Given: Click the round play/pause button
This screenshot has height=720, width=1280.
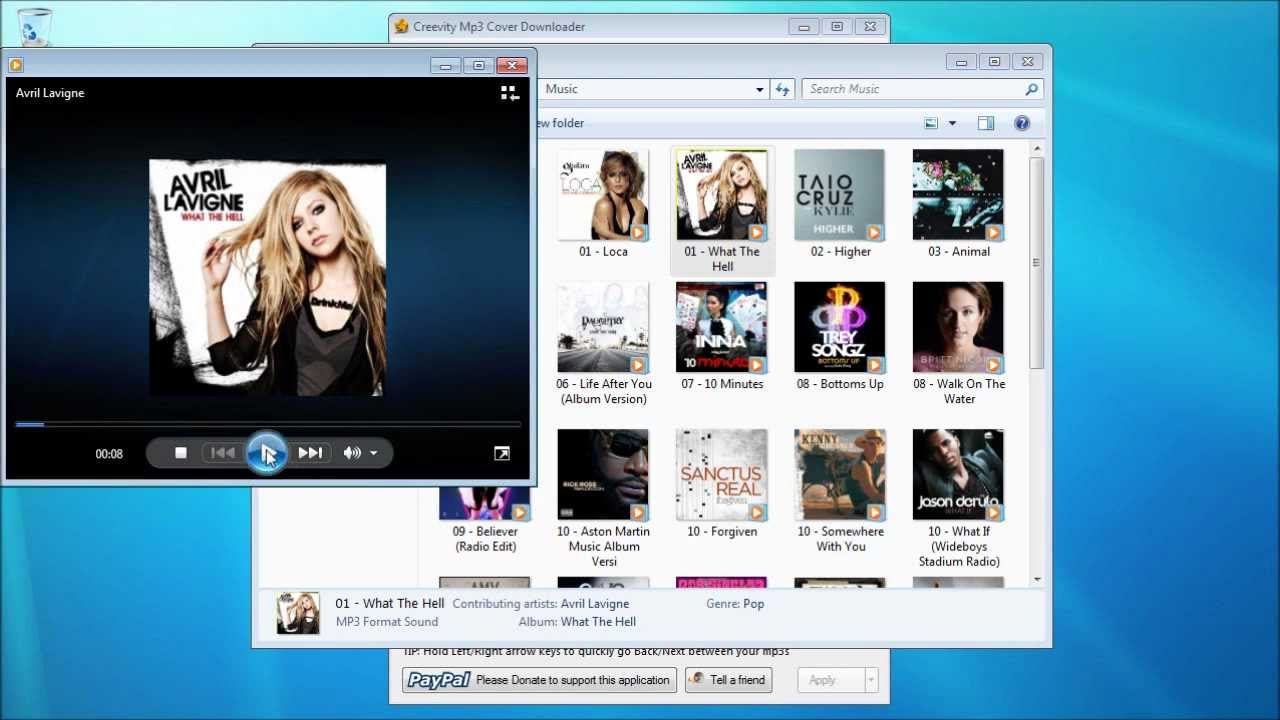Looking at the screenshot, I should point(267,453).
